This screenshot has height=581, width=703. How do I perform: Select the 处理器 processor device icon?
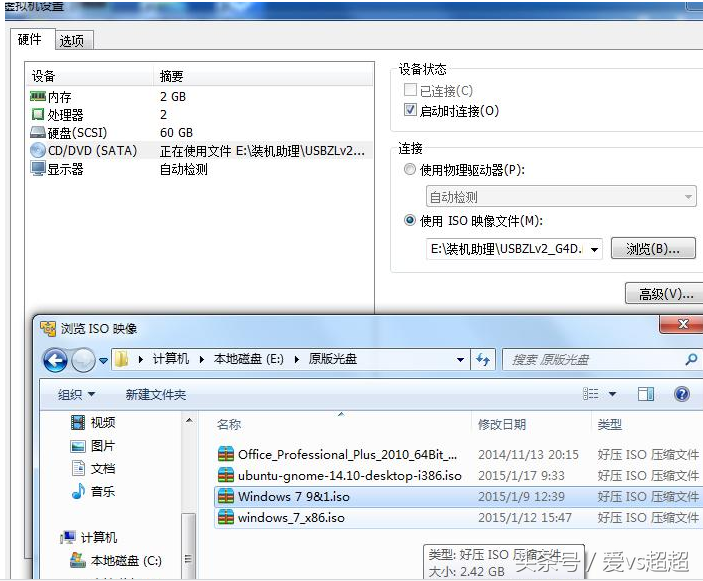38,114
